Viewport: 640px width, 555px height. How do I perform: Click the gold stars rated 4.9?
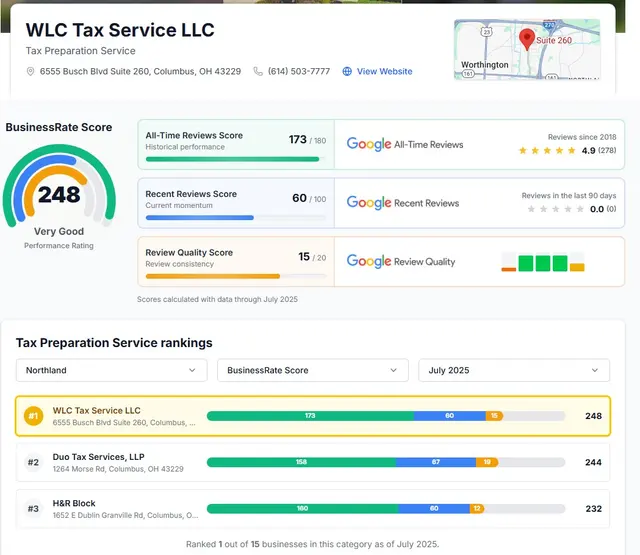click(x=547, y=151)
